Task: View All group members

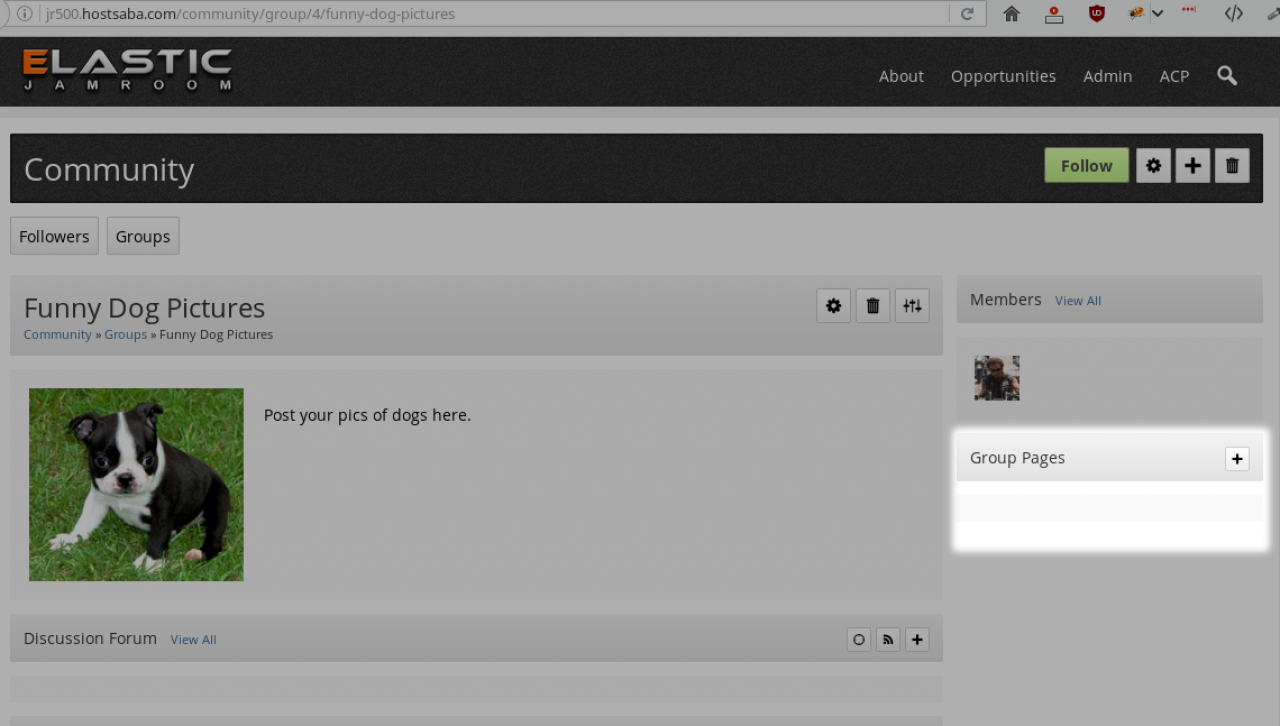Action: pyautogui.click(x=1078, y=301)
